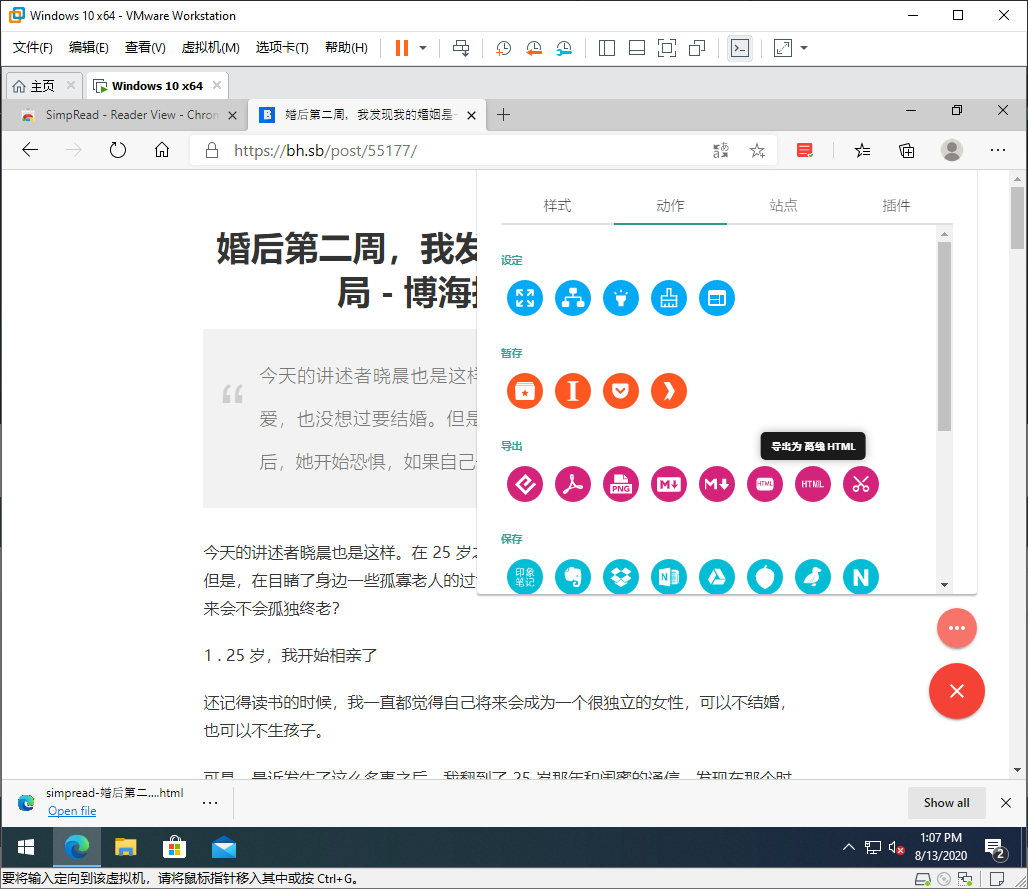This screenshot has height=889, width=1028.
Task: Click the plain HTML offline export icon
Action: (x=812, y=484)
